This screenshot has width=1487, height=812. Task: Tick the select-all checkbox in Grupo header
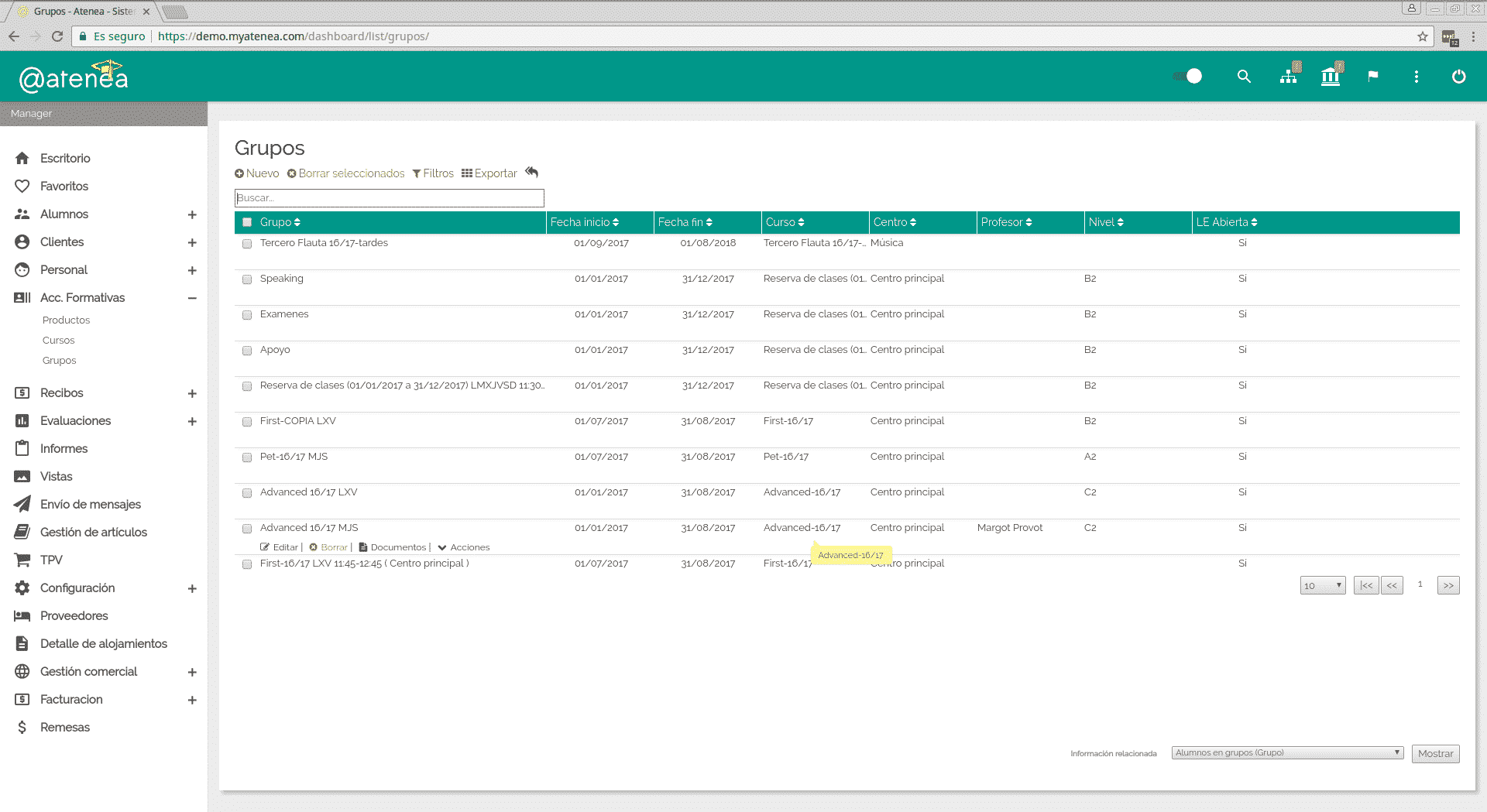pyautogui.click(x=247, y=222)
